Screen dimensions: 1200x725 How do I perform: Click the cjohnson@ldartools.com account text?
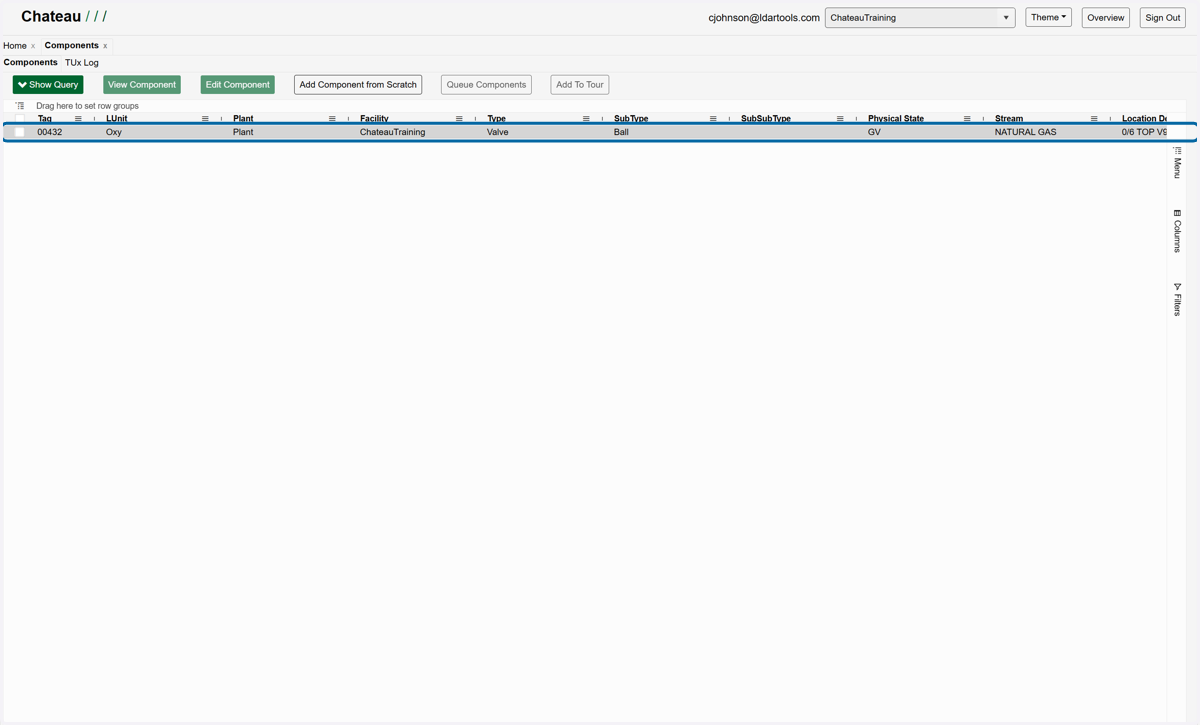coord(764,18)
